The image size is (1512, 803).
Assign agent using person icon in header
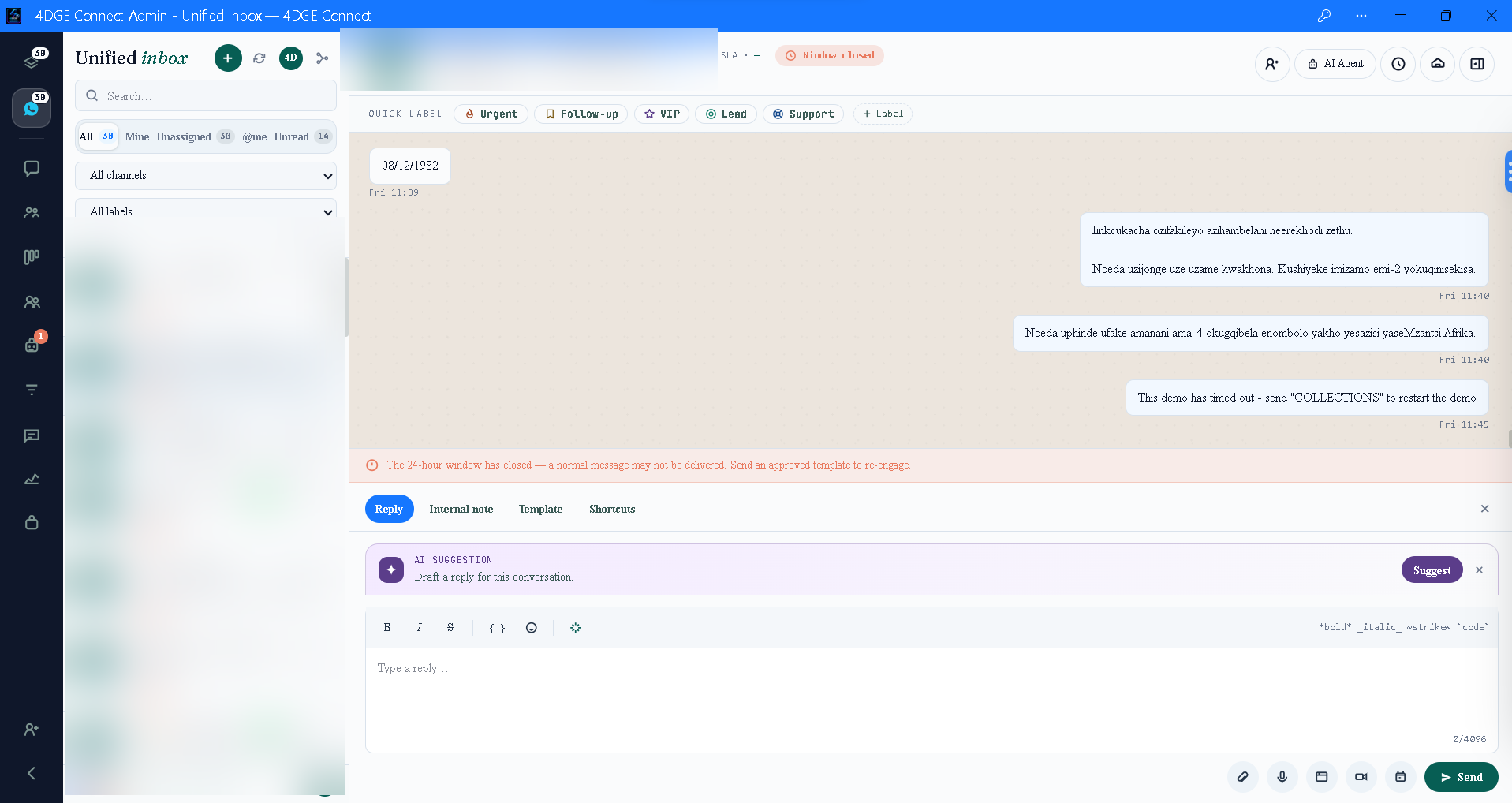1271,64
